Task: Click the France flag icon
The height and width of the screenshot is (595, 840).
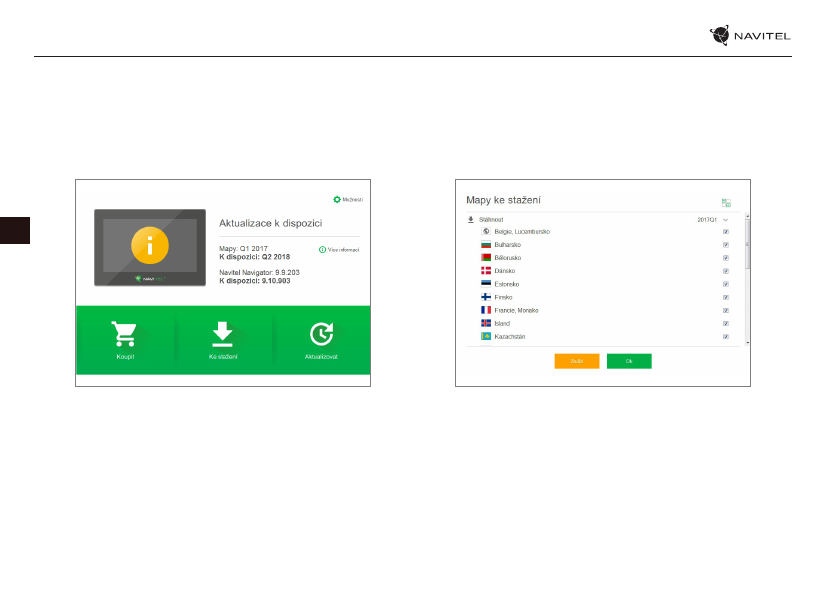Action: (x=486, y=310)
